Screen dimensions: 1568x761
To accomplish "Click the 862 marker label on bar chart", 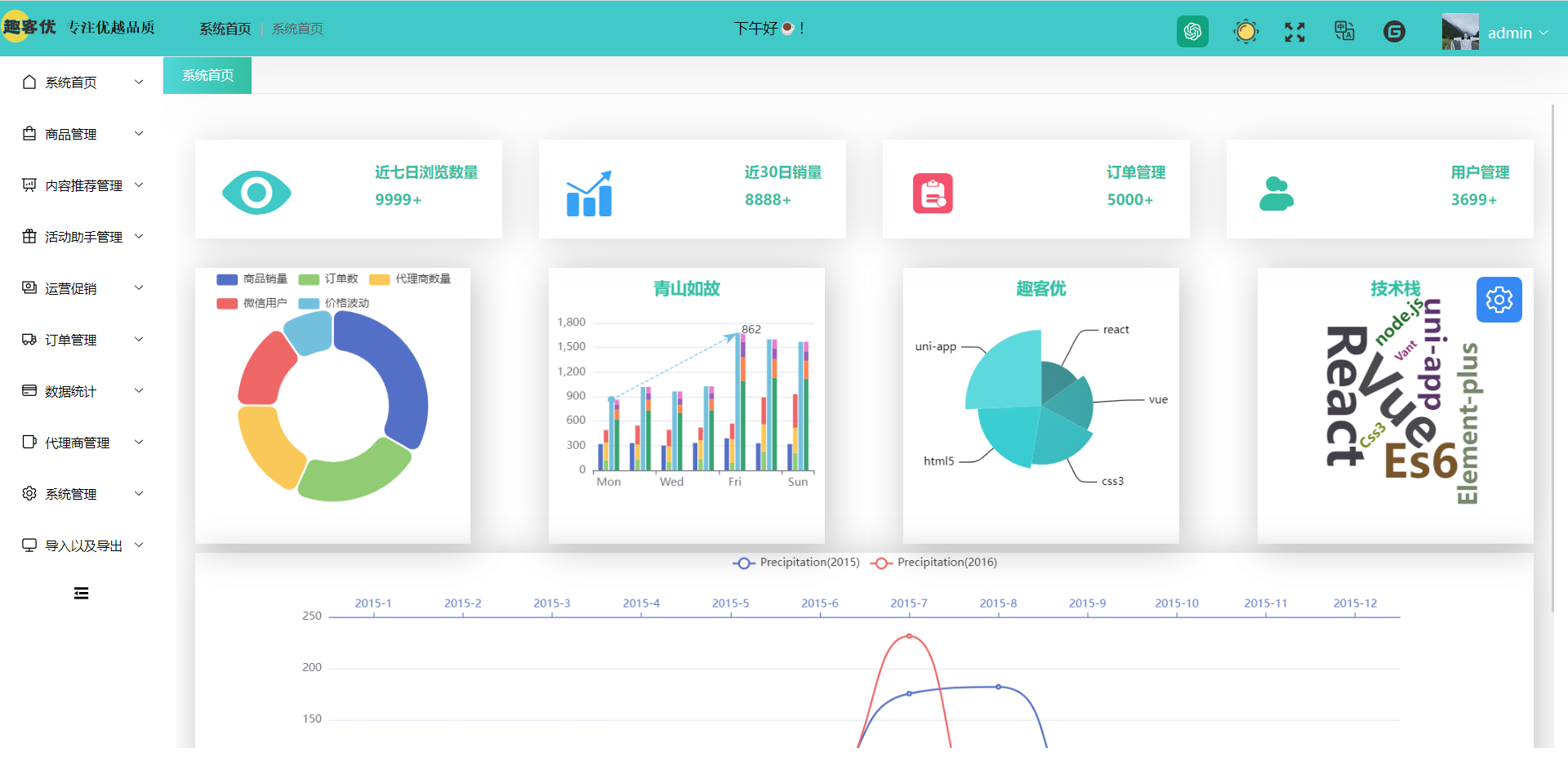I will [751, 329].
